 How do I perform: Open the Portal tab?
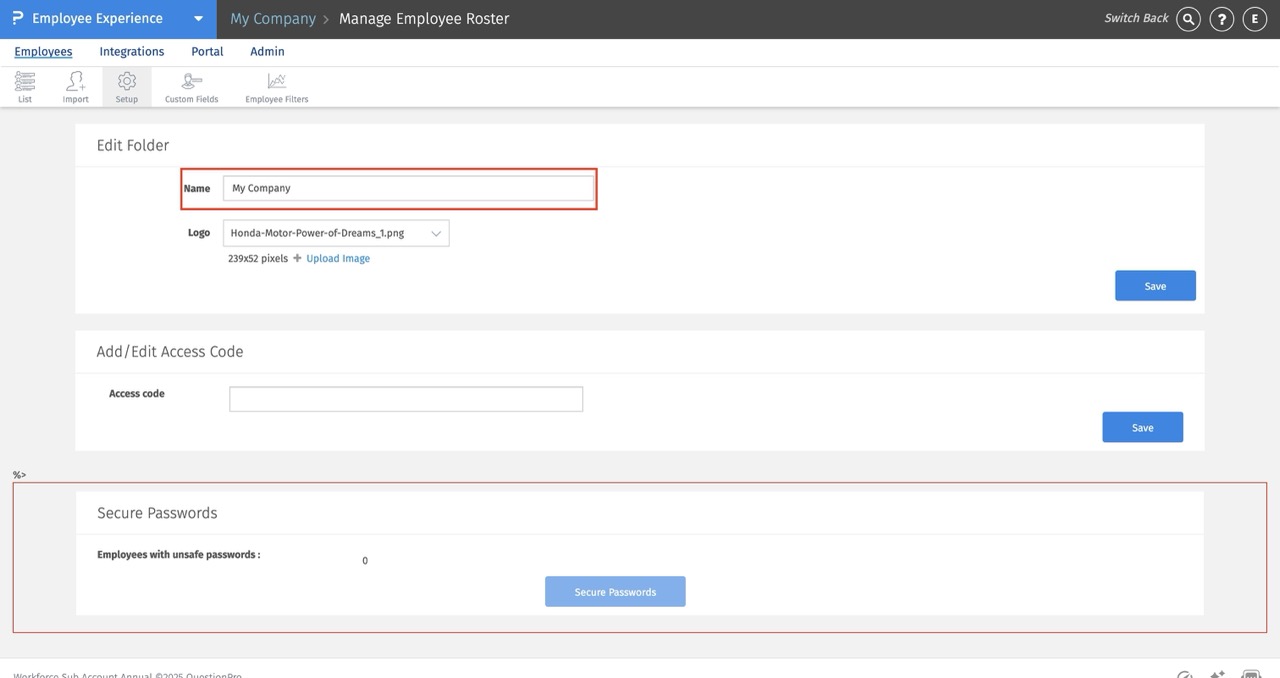click(x=207, y=51)
